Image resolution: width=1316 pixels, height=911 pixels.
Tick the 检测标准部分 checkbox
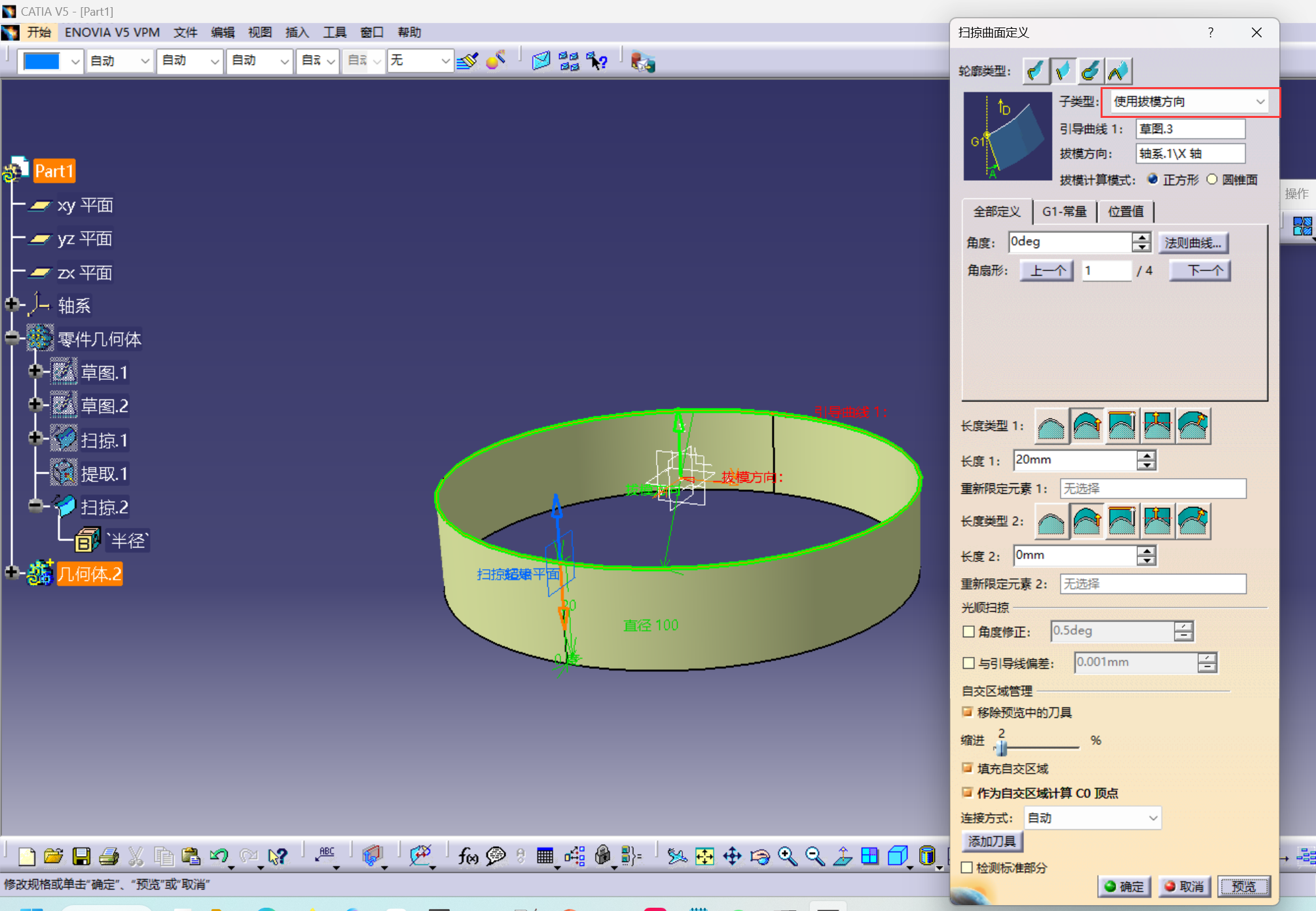[966, 867]
